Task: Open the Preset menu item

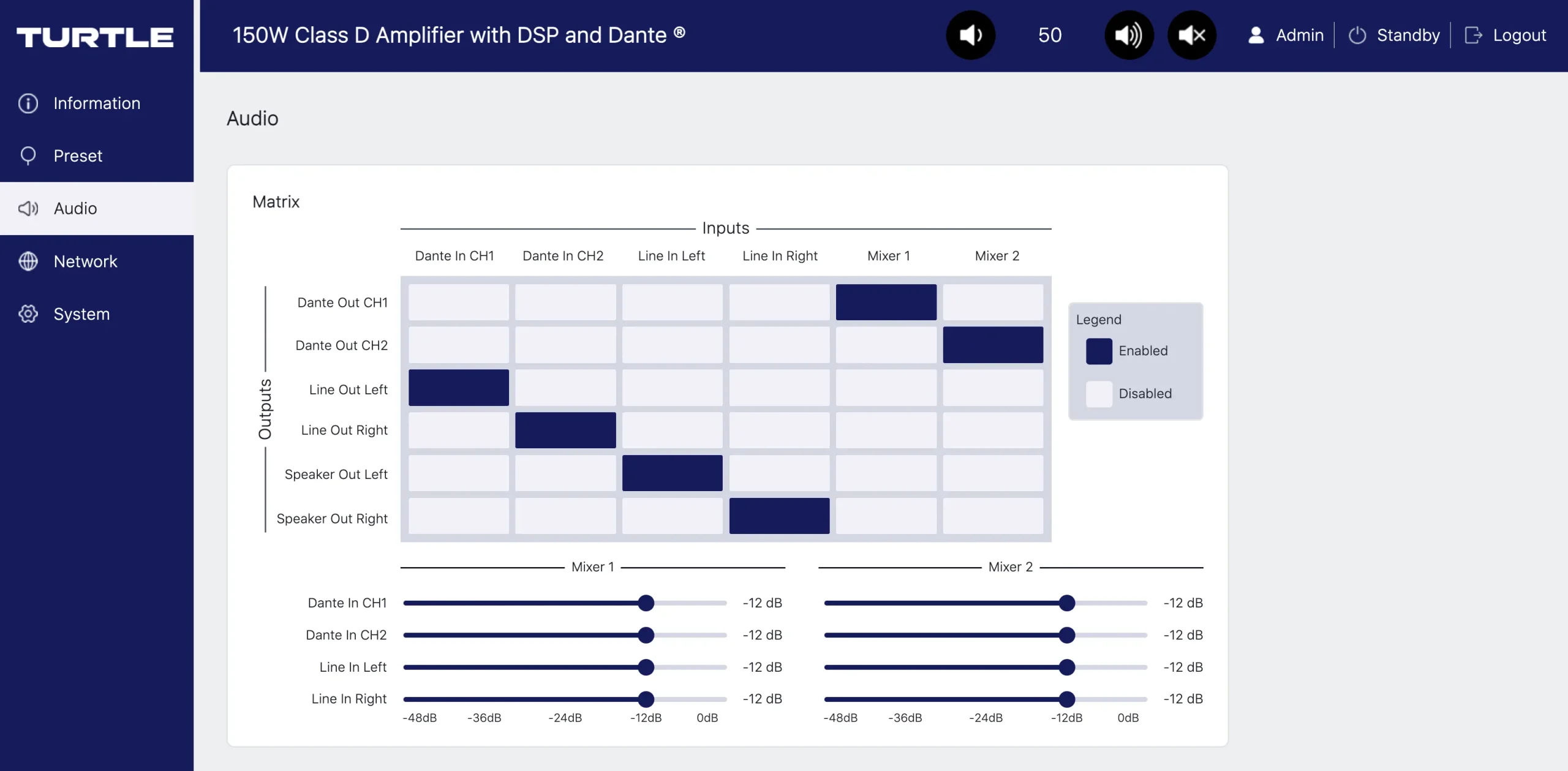Action: [x=78, y=156]
